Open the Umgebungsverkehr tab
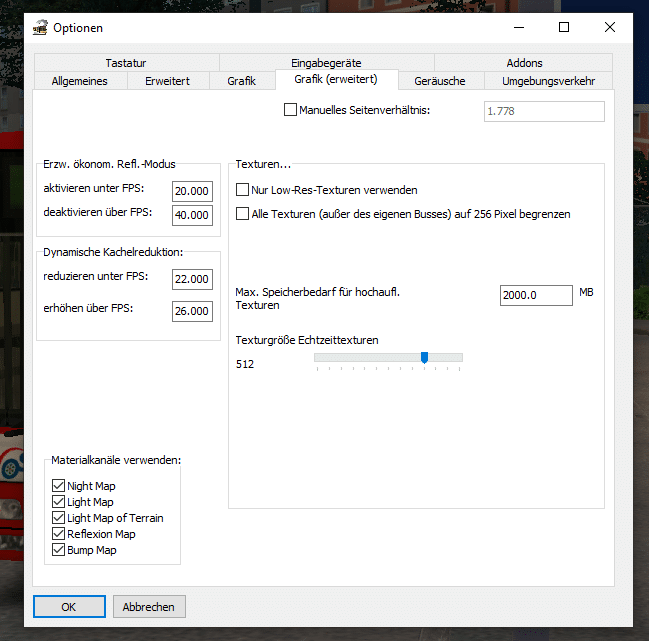Viewport: 649px width, 641px height. (x=548, y=81)
